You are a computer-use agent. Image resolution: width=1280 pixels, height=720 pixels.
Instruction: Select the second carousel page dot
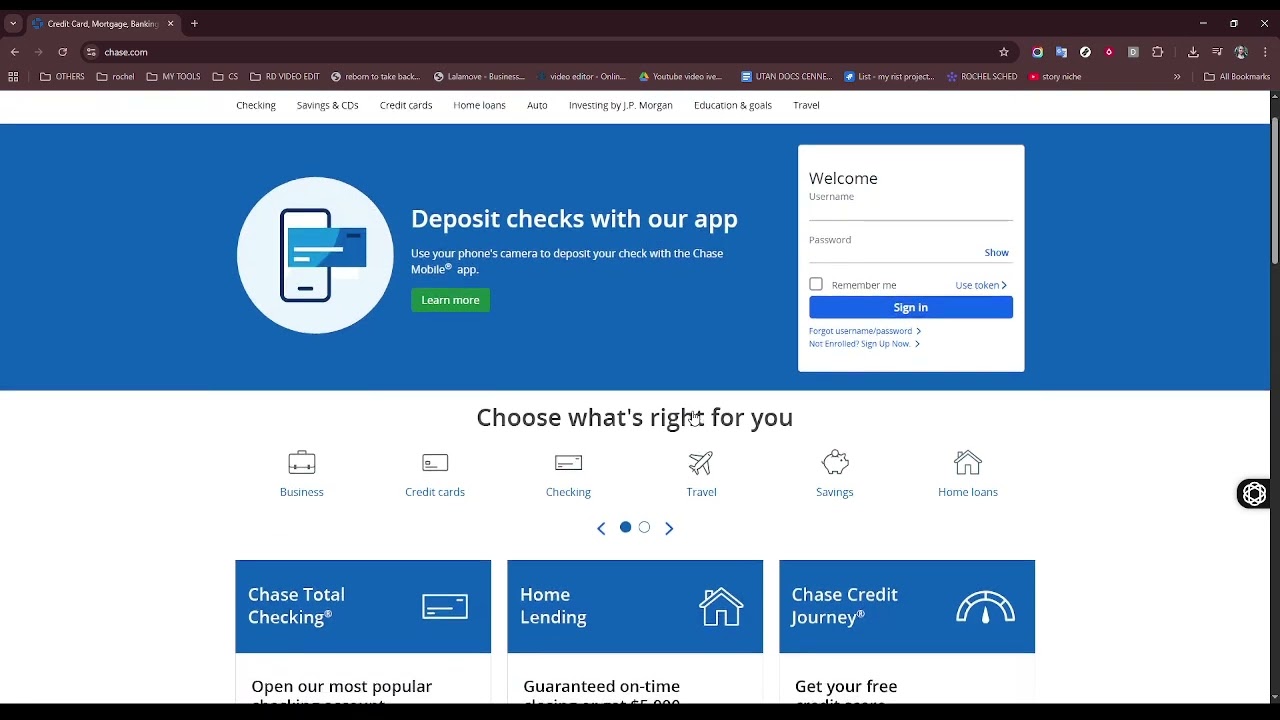click(x=644, y=527)
